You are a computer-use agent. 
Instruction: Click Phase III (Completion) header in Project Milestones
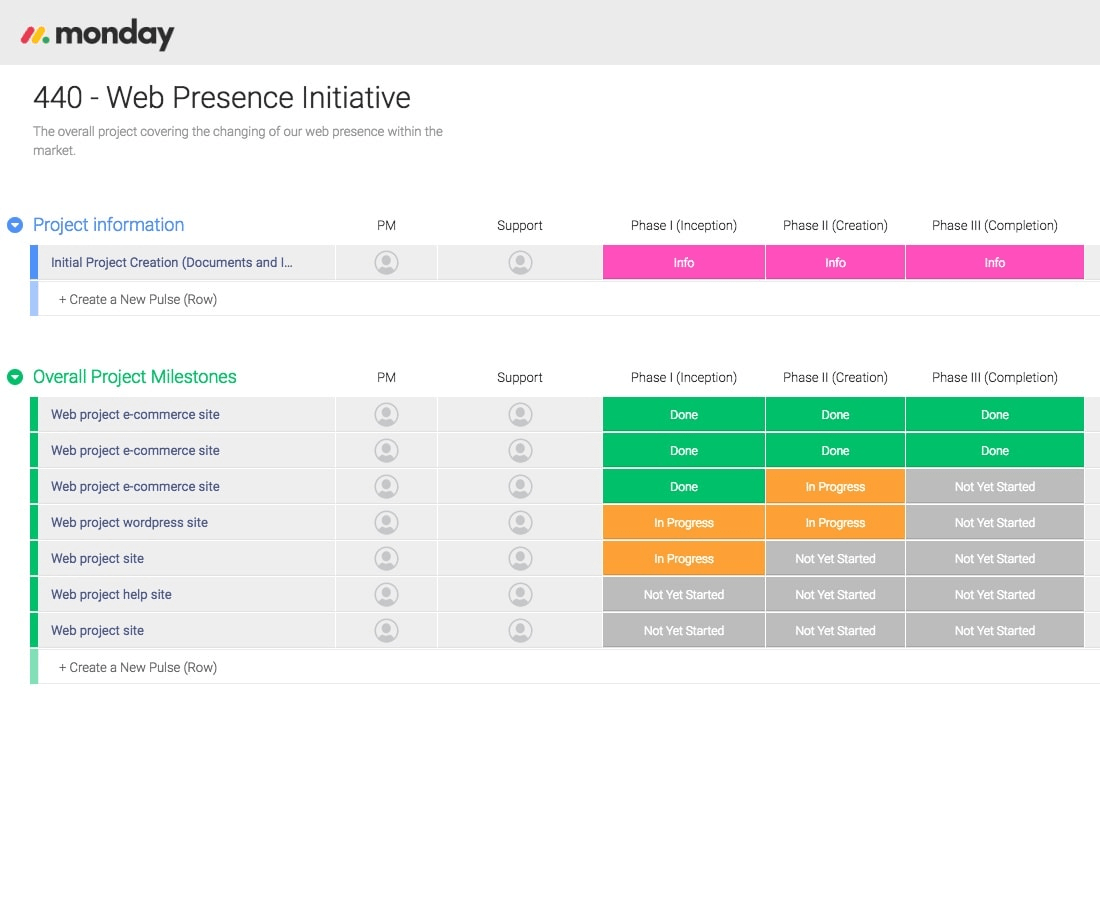point(995,378)
